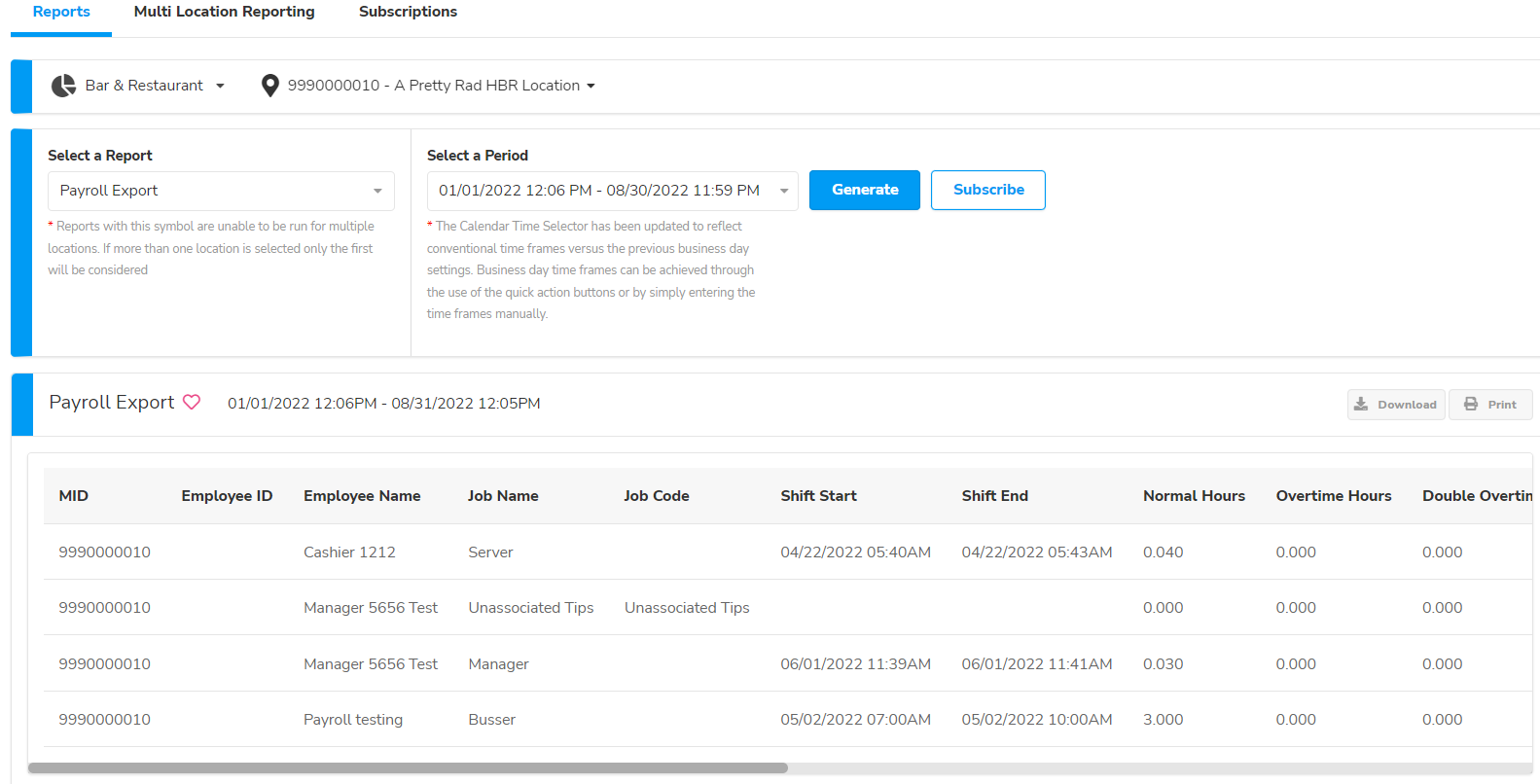Click the Shift Start column header
The height and width of the screenshot is (784, 1540).
[x=818, y=496]
